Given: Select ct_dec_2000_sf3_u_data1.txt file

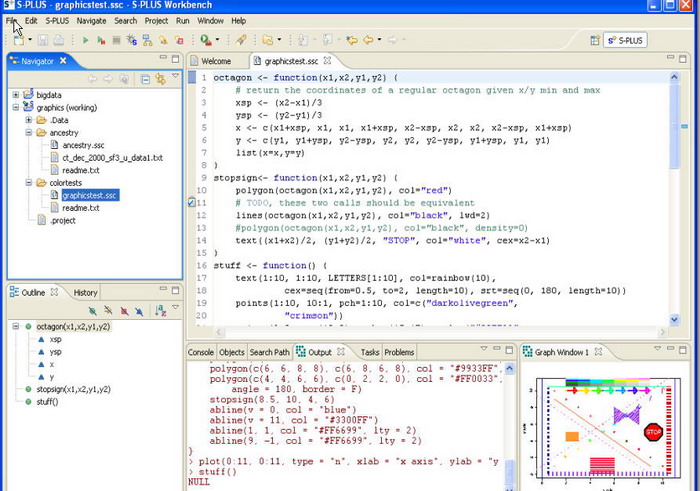Looking at the screenshot, I should [x=112, y=158].
